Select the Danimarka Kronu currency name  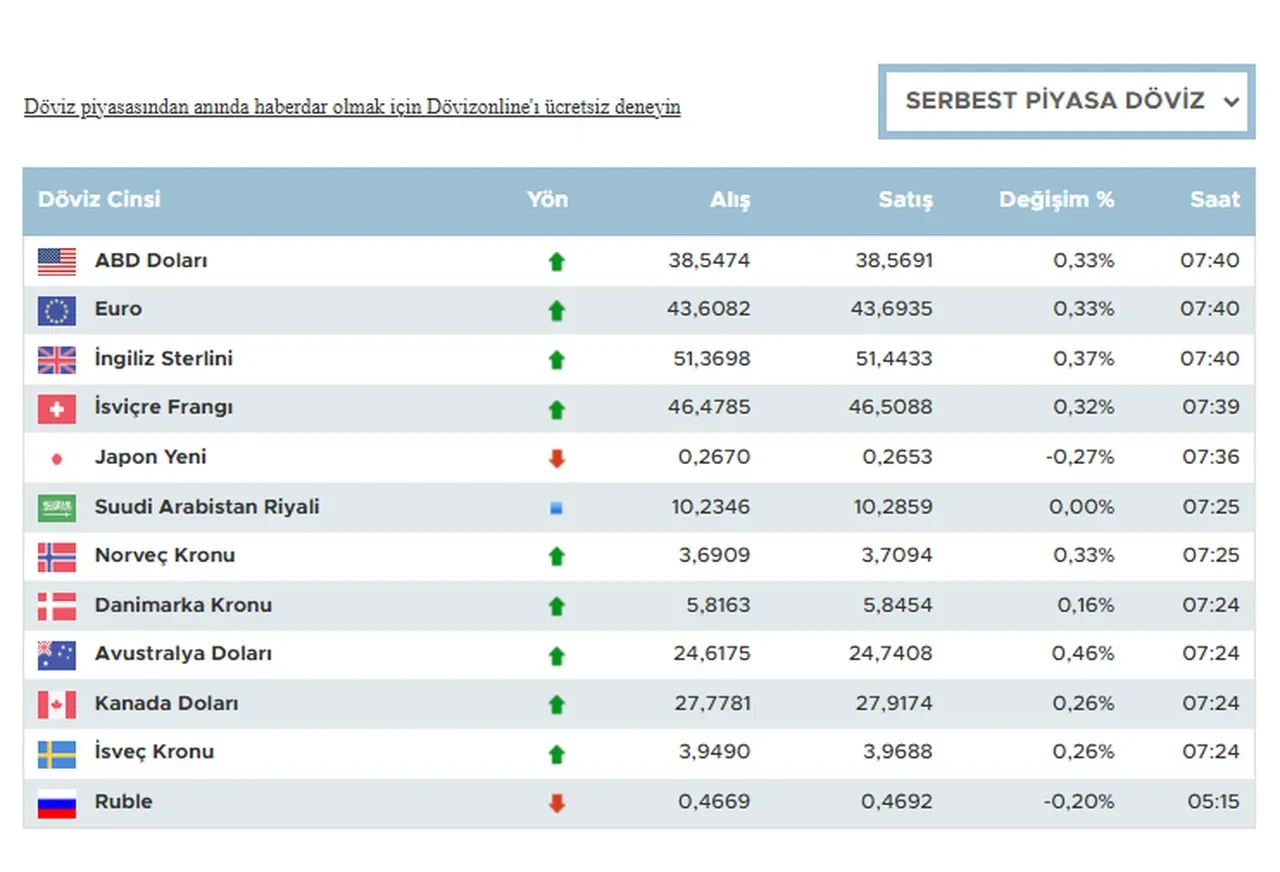[x=183, y=605]
